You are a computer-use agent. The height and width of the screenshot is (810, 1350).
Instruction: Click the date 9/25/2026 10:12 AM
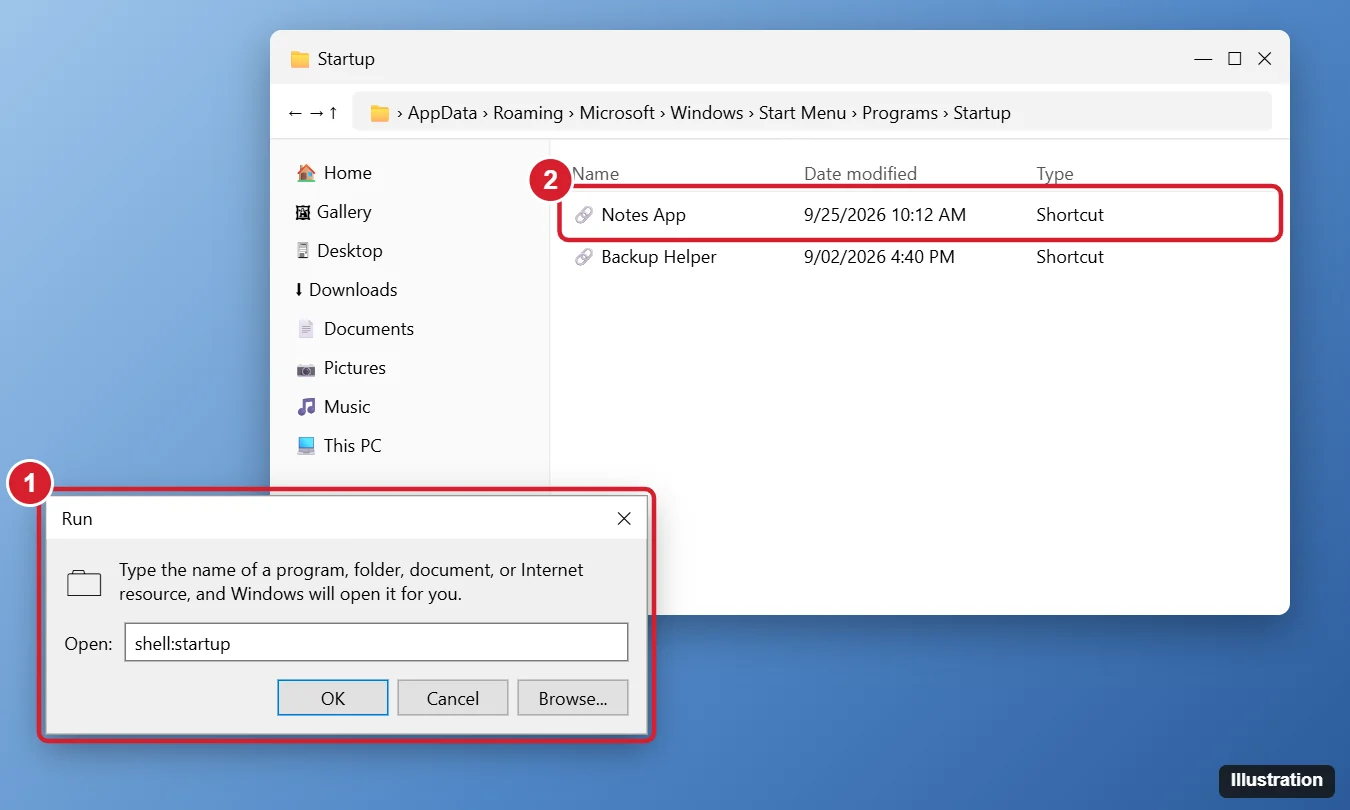tap(885, 215)
